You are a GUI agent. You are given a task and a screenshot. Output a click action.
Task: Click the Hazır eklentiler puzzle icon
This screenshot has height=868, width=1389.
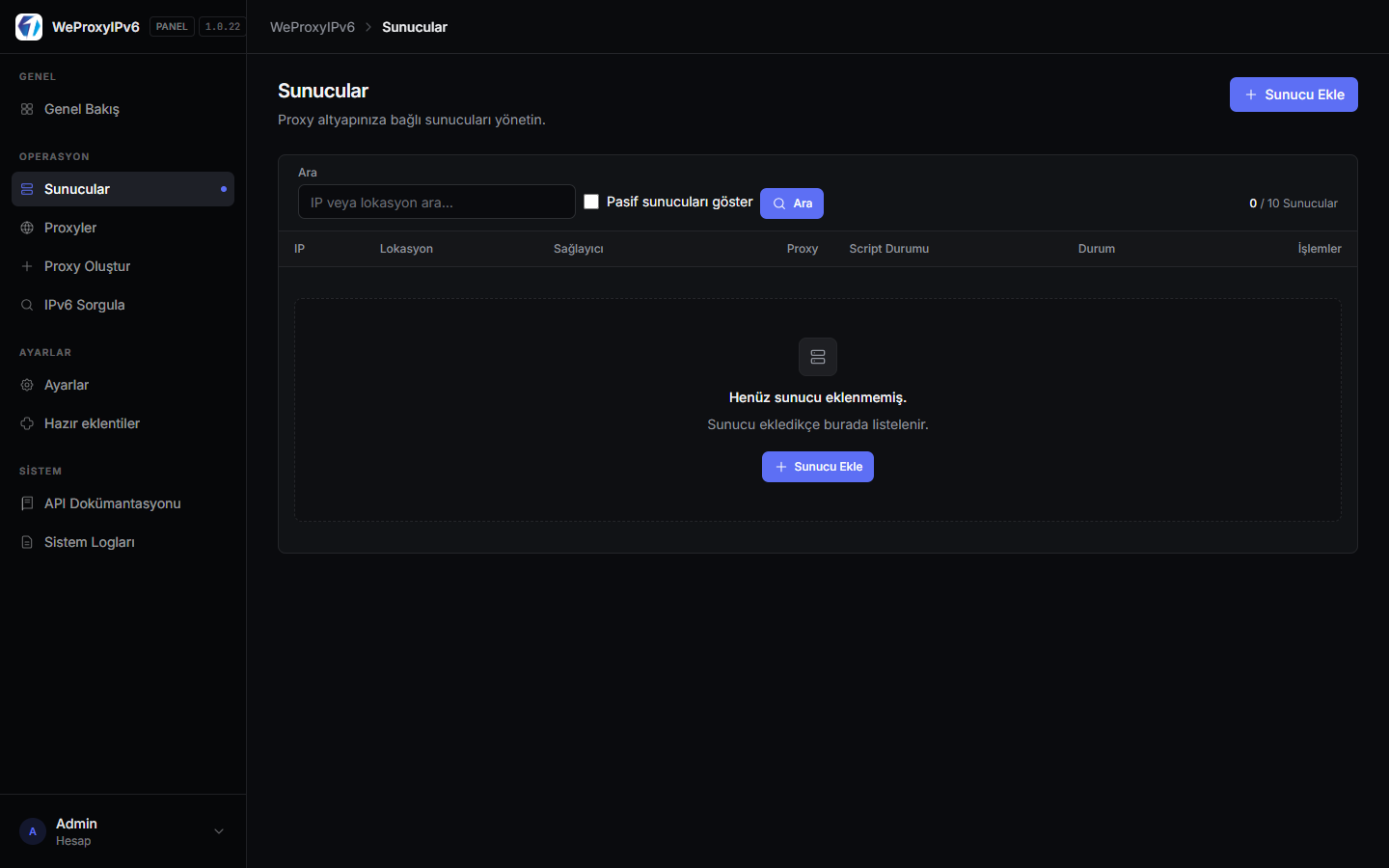point(27,423)
